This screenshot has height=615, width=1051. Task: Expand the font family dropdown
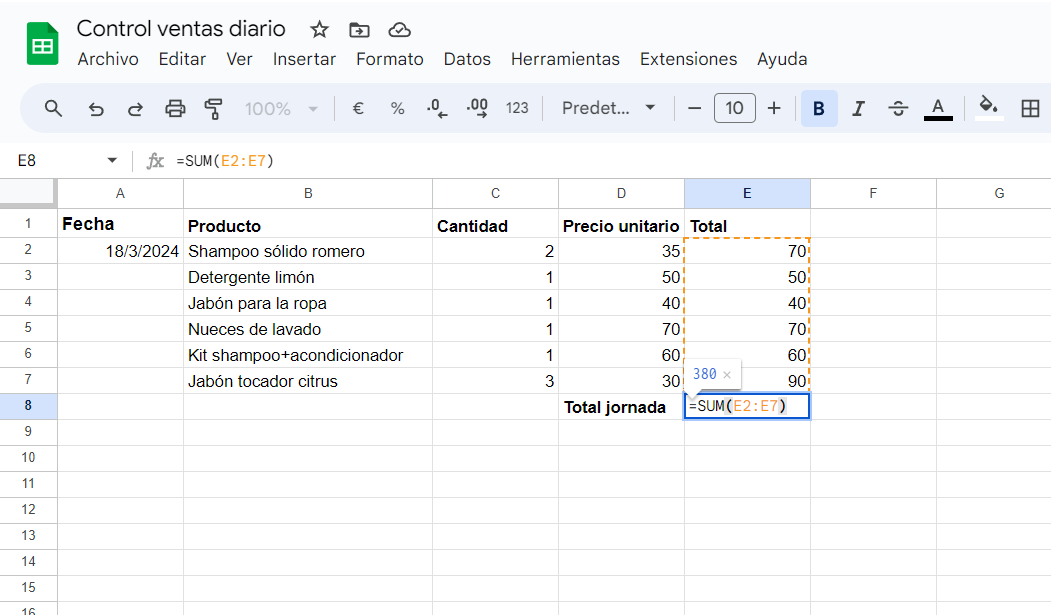608,109
